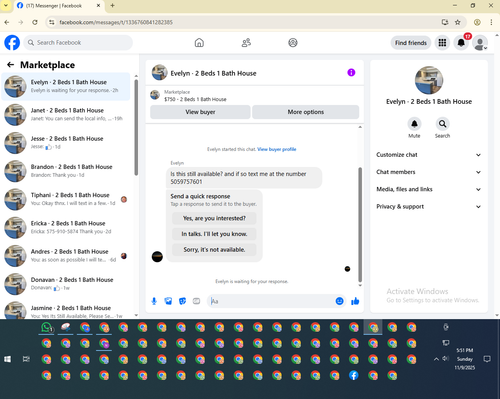This screenshot has width=500, height=399.
Task: Open Janet's 2 Beds 1 Bath House chat
Action: pyautogui.click(x=67, y=114)
